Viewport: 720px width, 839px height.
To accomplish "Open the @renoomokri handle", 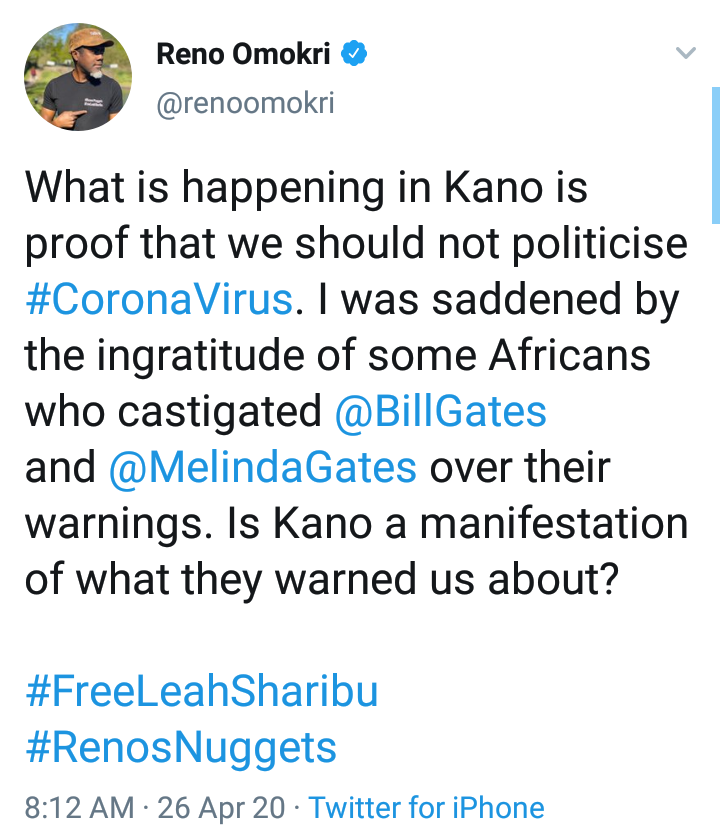I will point(245,103).
